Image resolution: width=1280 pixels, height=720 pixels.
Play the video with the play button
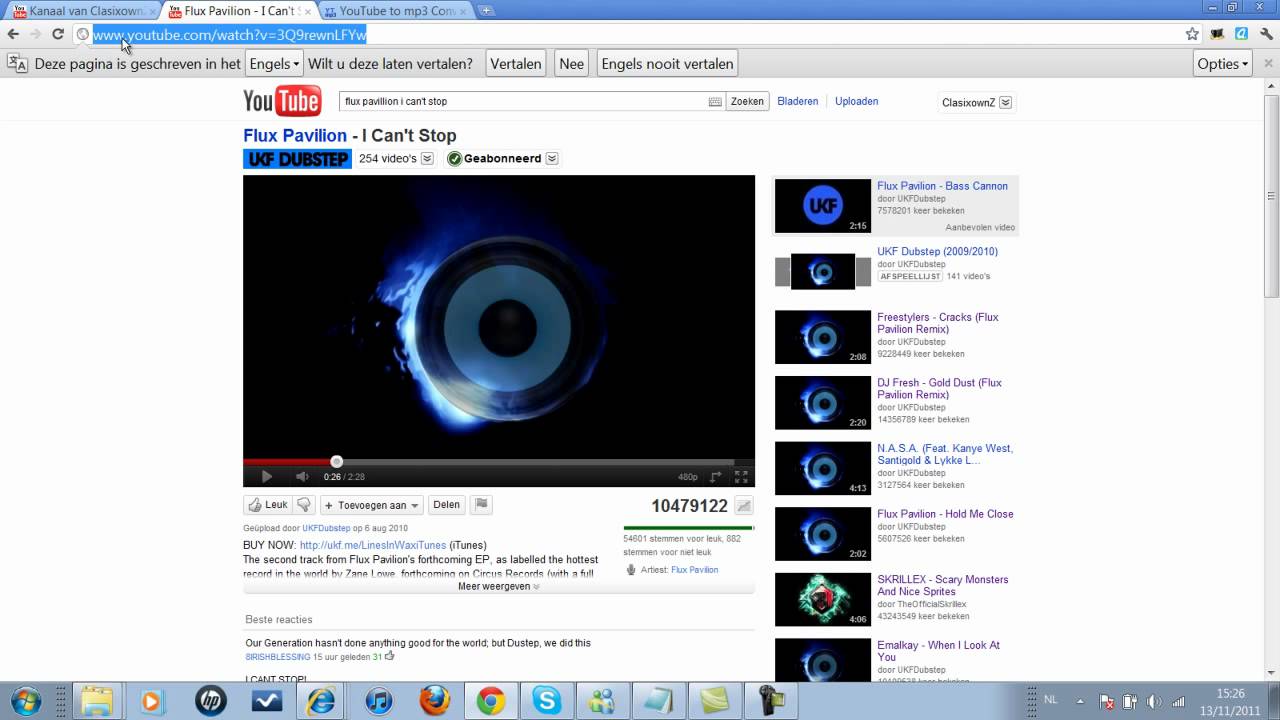pos(266,477)
